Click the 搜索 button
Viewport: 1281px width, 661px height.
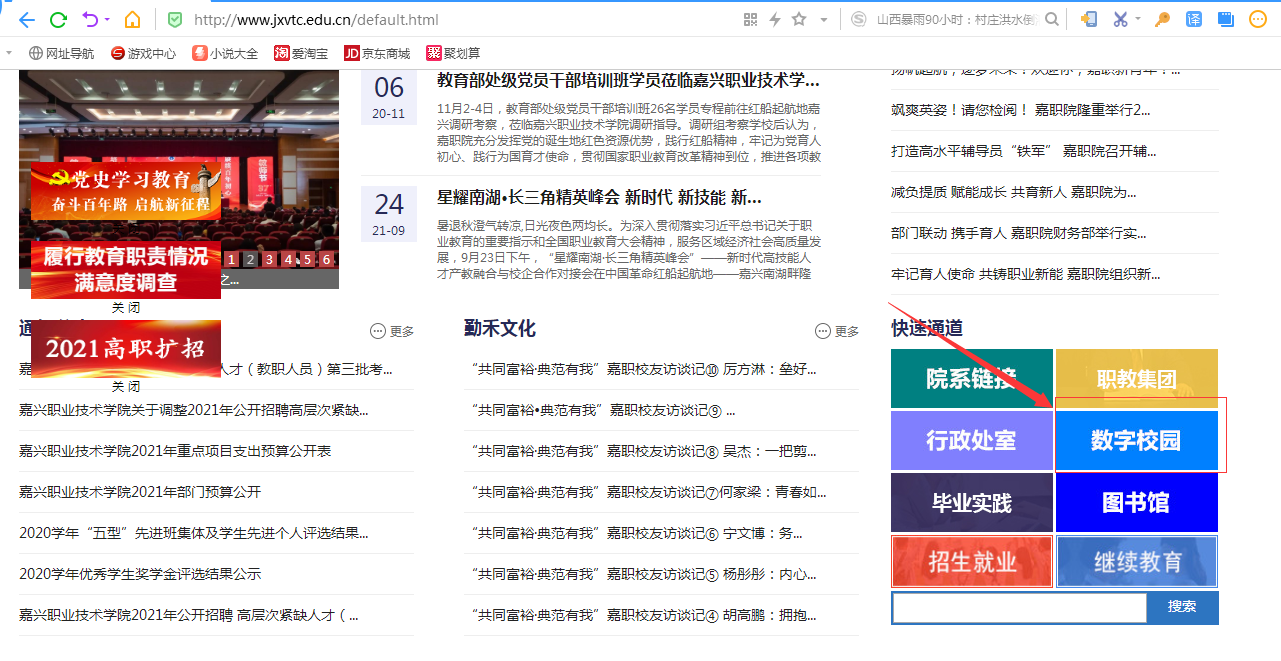[x=1182, y=607]
